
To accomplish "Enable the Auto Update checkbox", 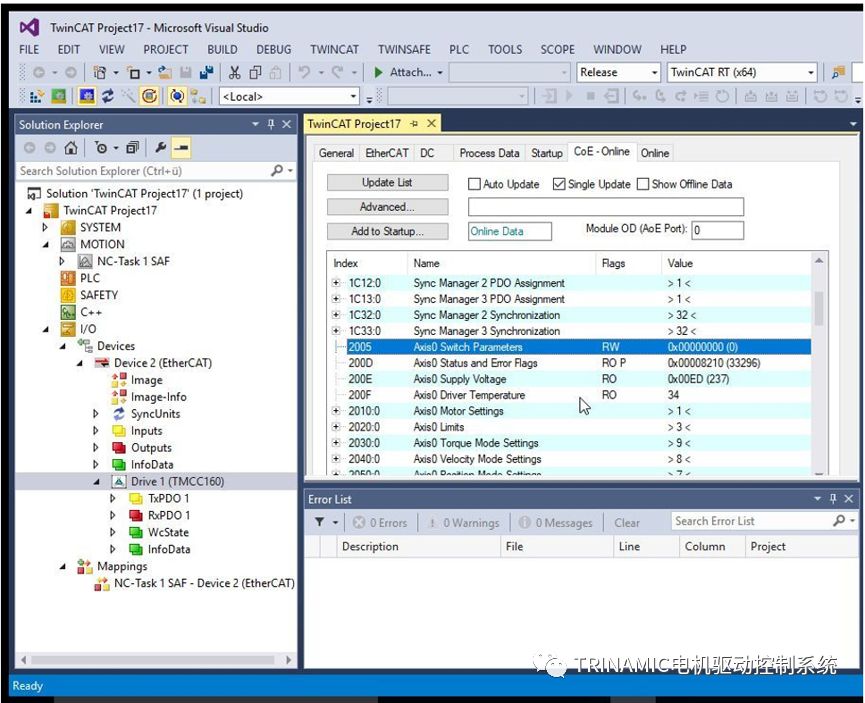I will coord(475,184).
